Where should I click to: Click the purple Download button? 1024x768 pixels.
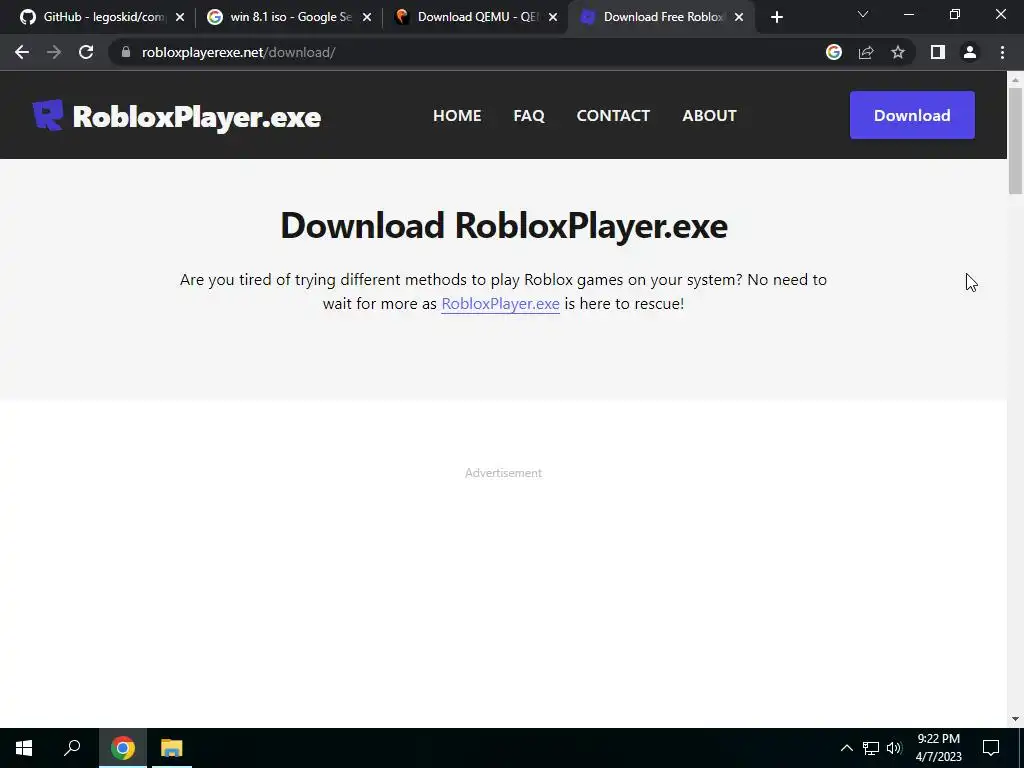tap(912, 115)
